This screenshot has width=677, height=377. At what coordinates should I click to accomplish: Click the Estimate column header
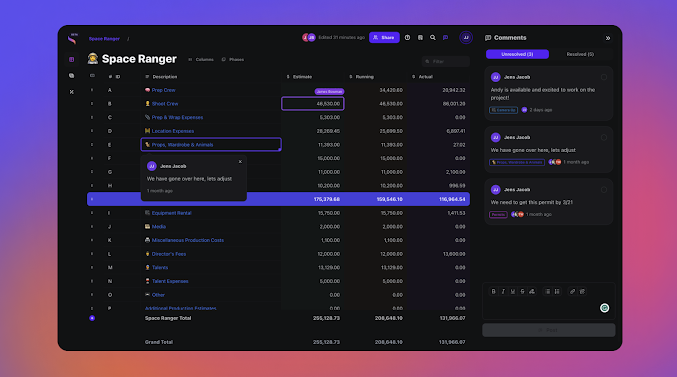(299, 77)
